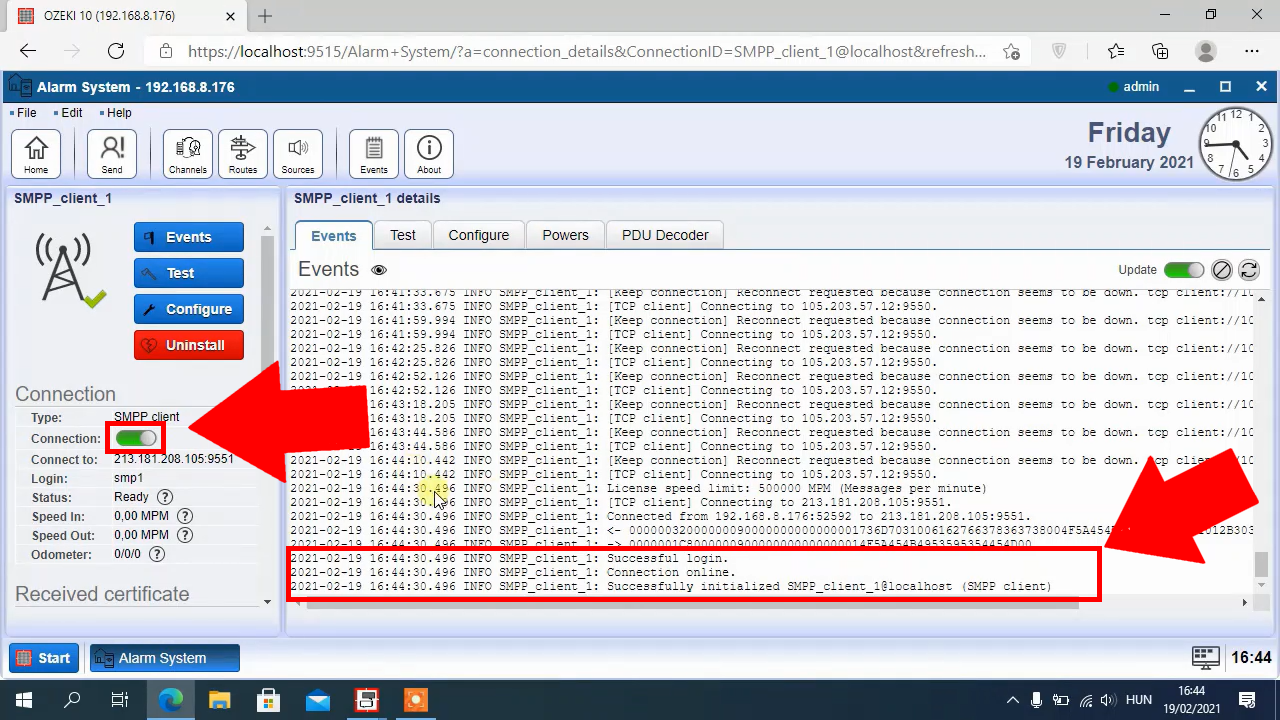Switch to the Test tab
Screen dimensions: 1280x720
click(403, 235)
